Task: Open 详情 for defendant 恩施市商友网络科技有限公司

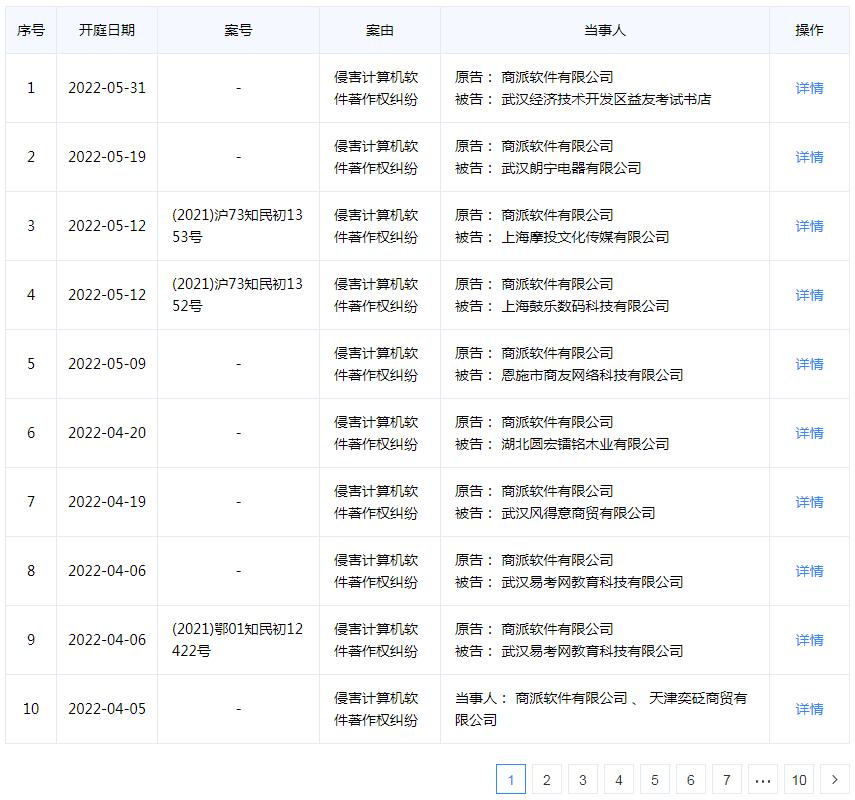Action: pyautogui.click(x=809, y=364)
